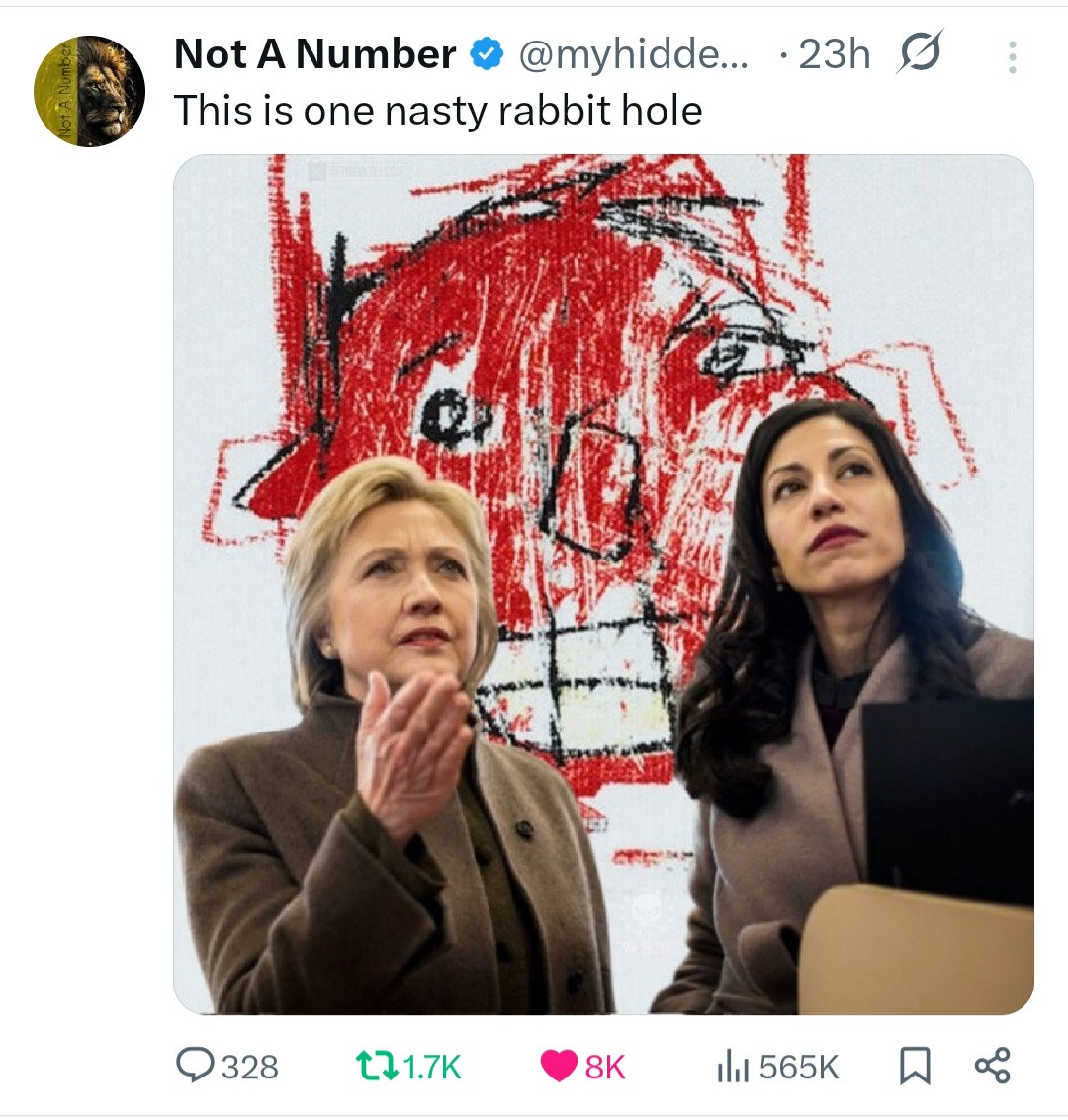Tap the Grok slashed-circle icon
The height and width of the screenshot is (1120, 1068).
click(920, 53)
